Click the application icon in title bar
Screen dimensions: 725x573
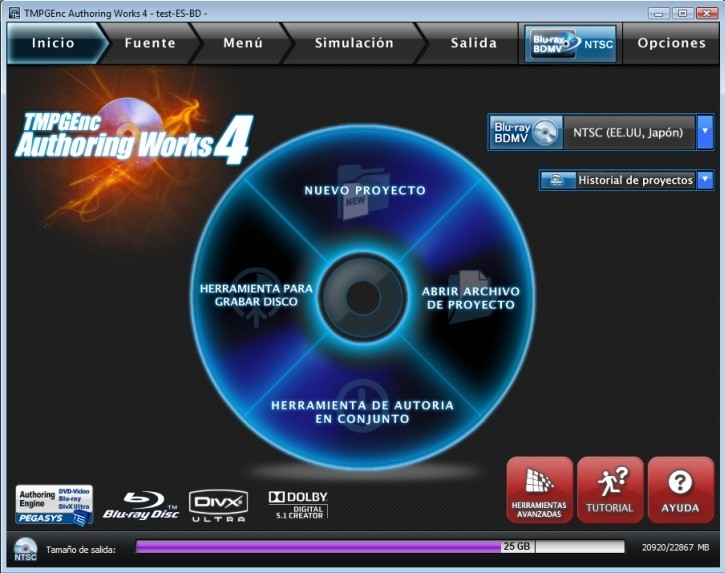(x=14, y=13)
